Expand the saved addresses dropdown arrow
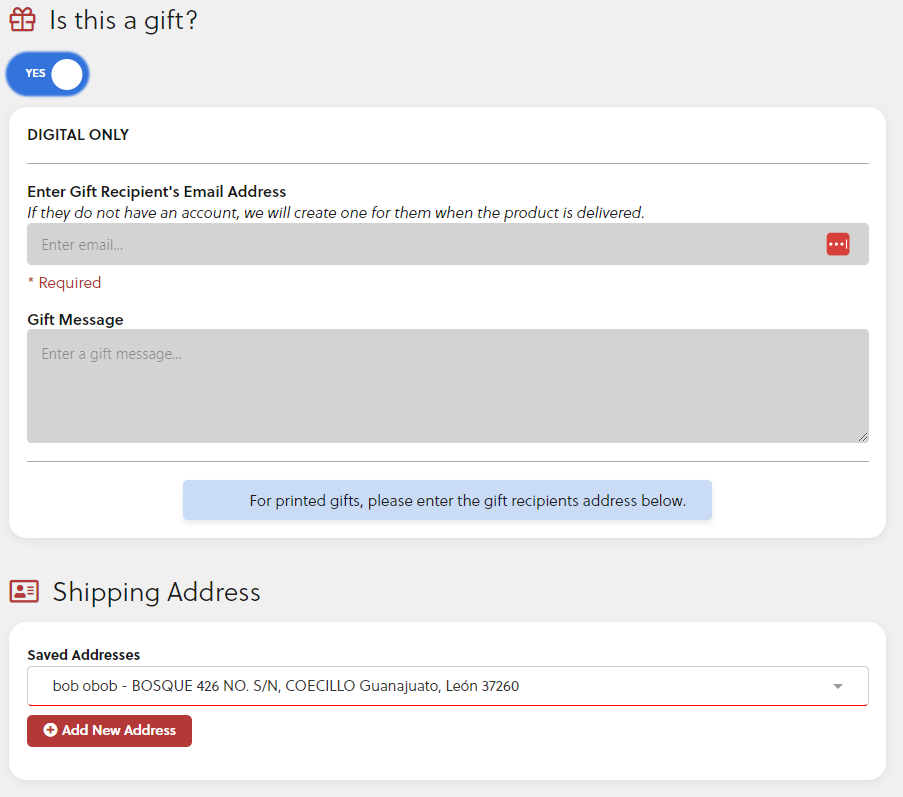This screenshot has width=903, height=797. click(838, 686)
